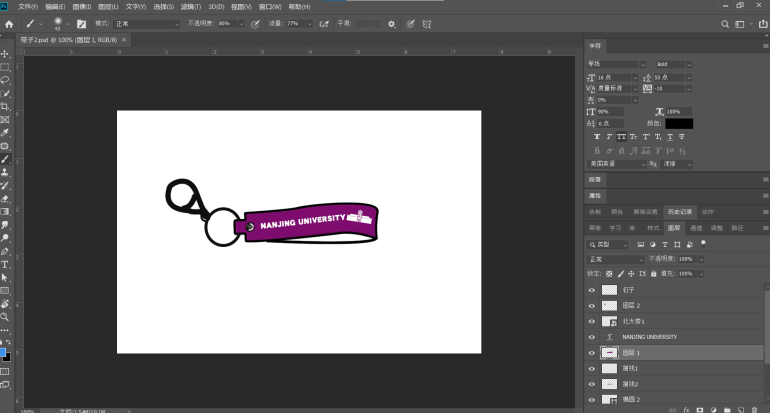The image size is (770, 413).
Task: Toggle visibility of 图层 2 layer
Action: (x=592, y=306)
